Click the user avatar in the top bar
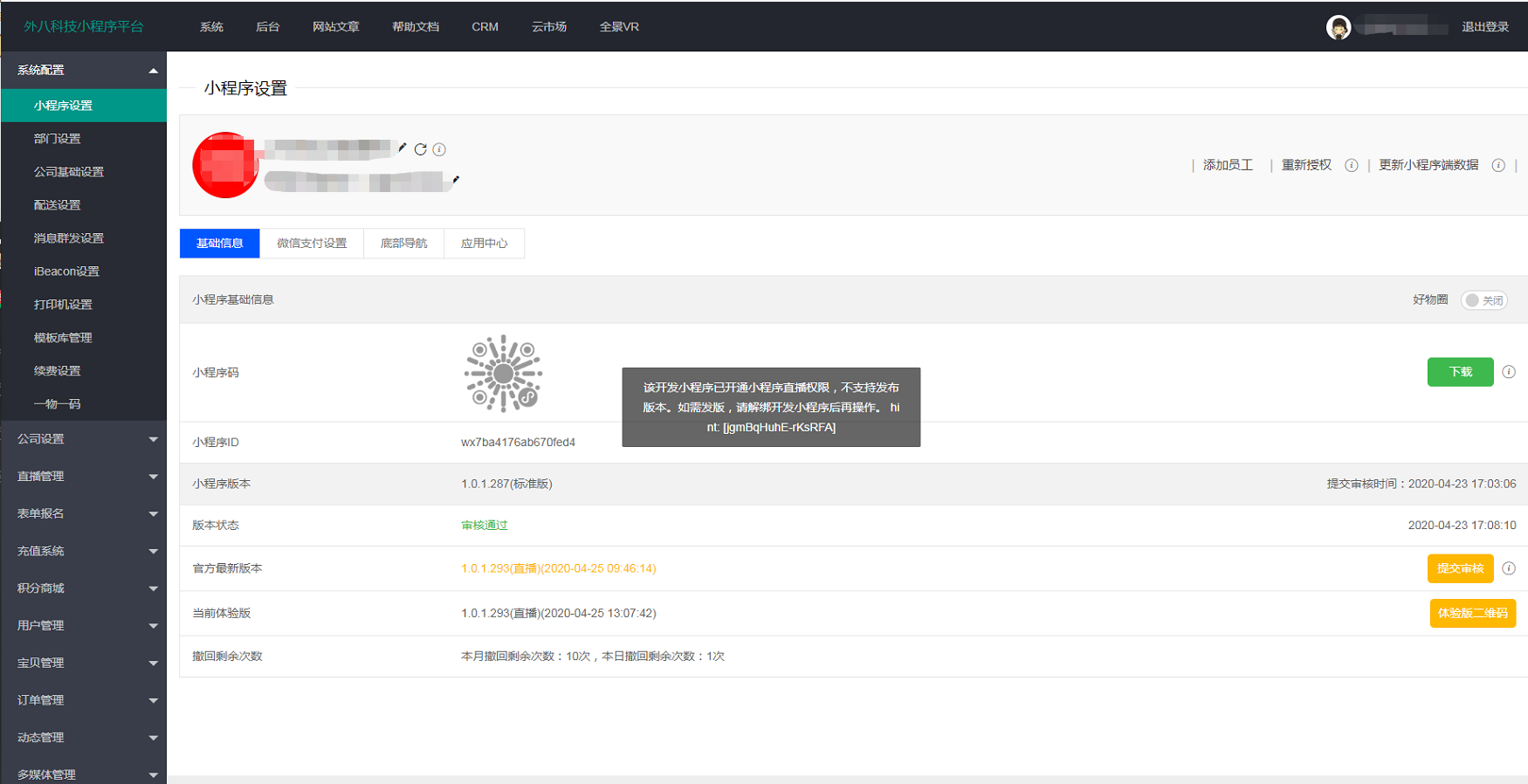 pos(1339,27)
